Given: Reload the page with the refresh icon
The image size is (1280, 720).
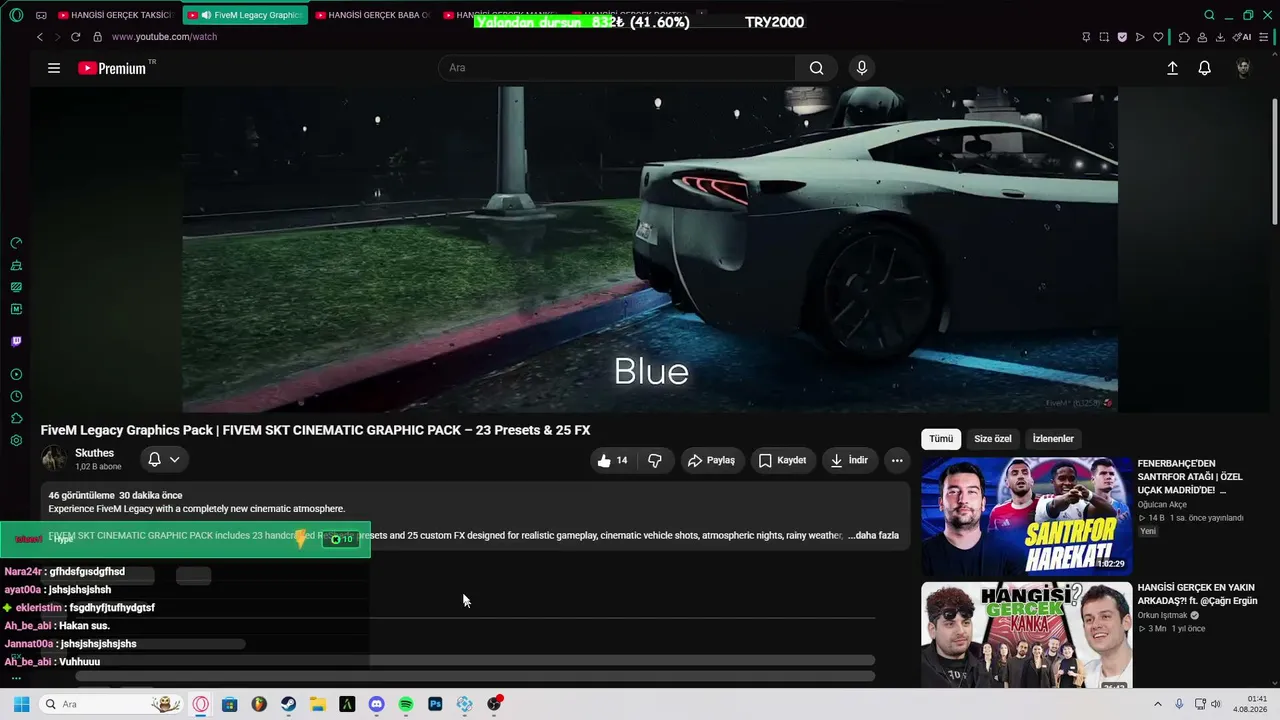Looking at the screenshot, I should click(75, 37).
